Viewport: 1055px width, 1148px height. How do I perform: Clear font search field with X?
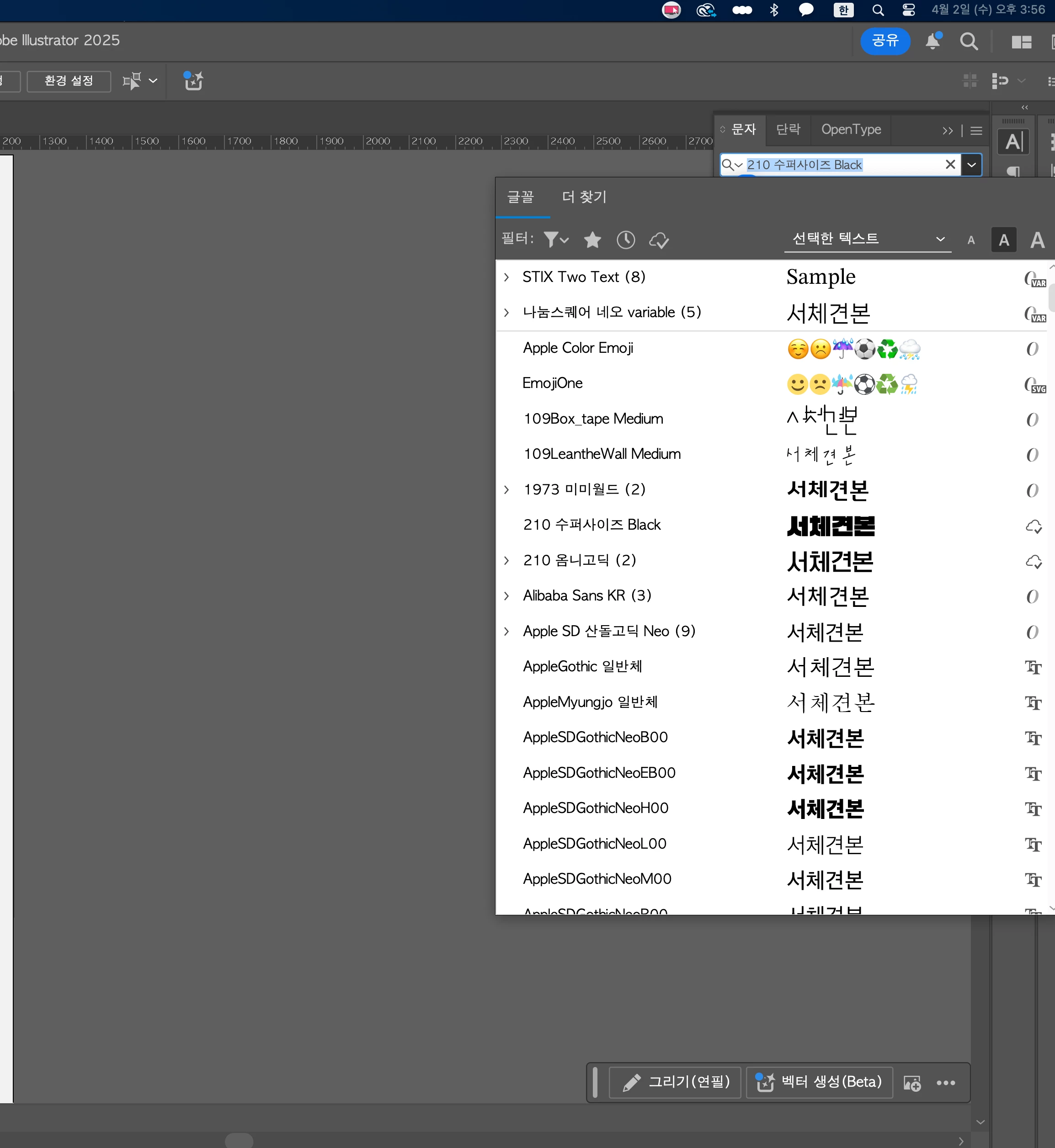(x=950, y=165)
